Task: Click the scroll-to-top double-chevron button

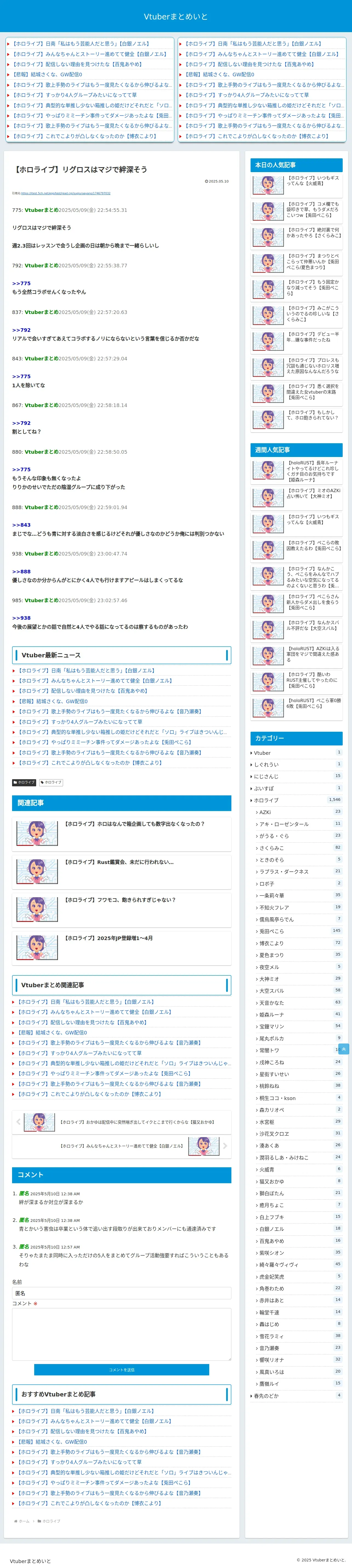Action: [x=344, y=1049]
